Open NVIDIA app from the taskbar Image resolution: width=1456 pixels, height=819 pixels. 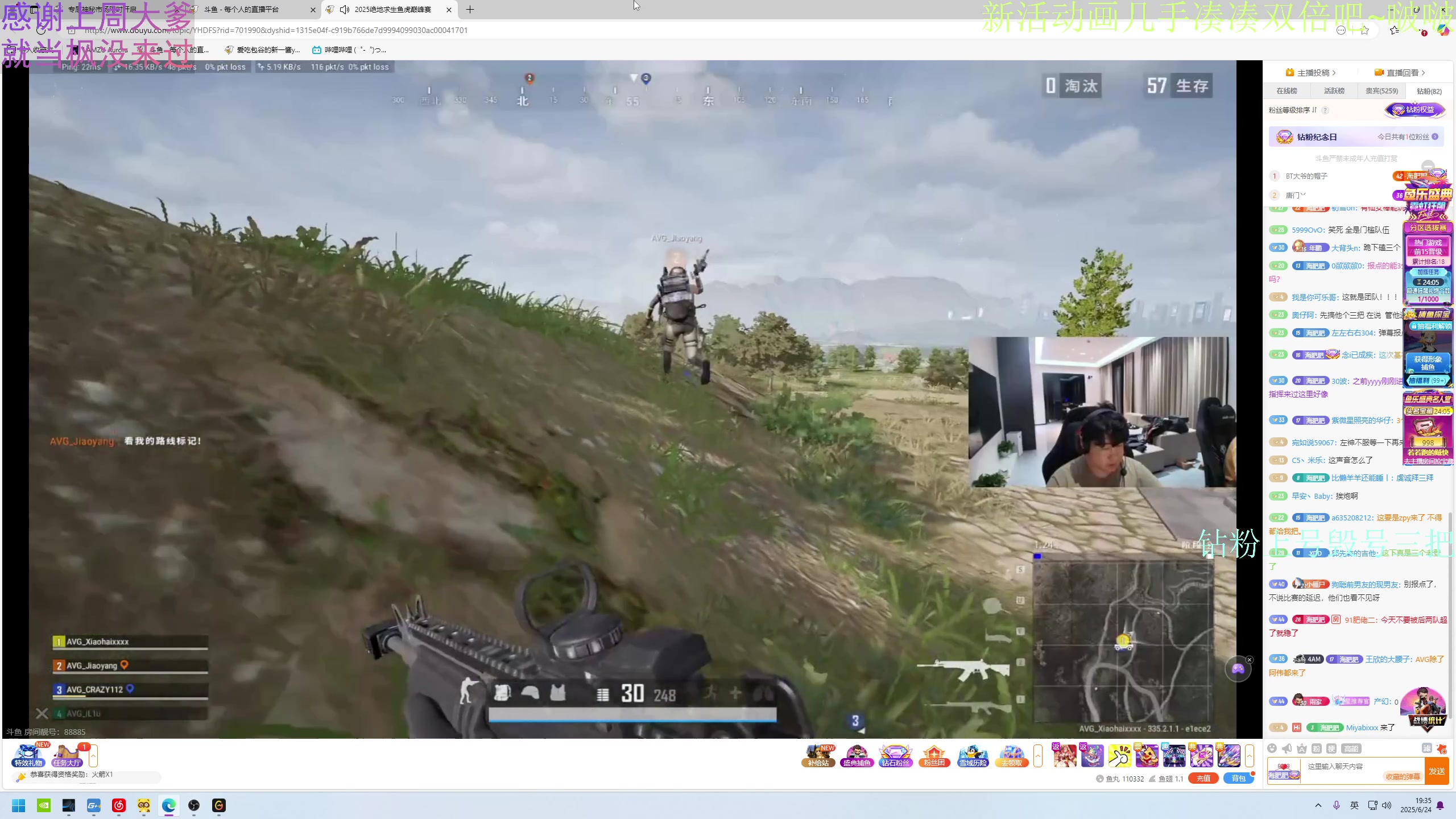[44, 805]
